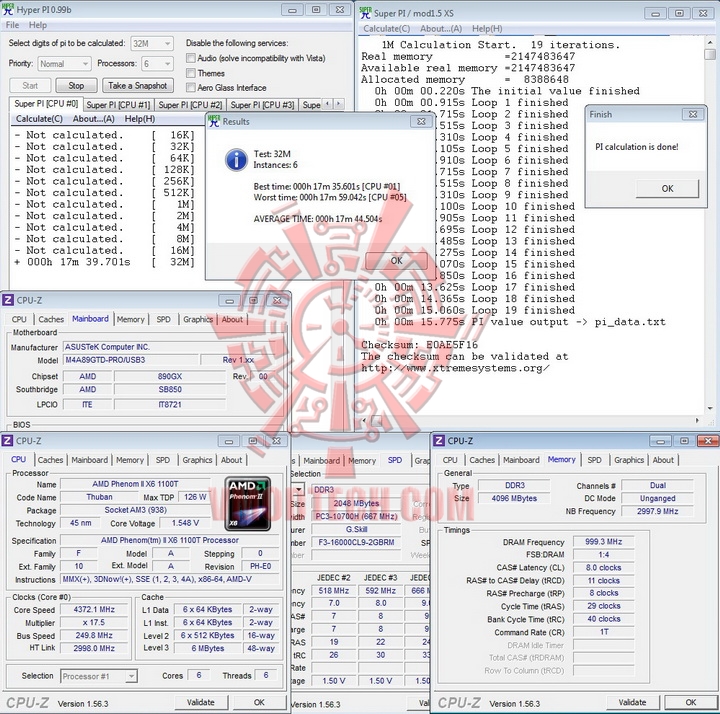720x714 pixels.
Task: Open Hyper PI Help menu
Action: pyautogui.click(x=38, y=25)
